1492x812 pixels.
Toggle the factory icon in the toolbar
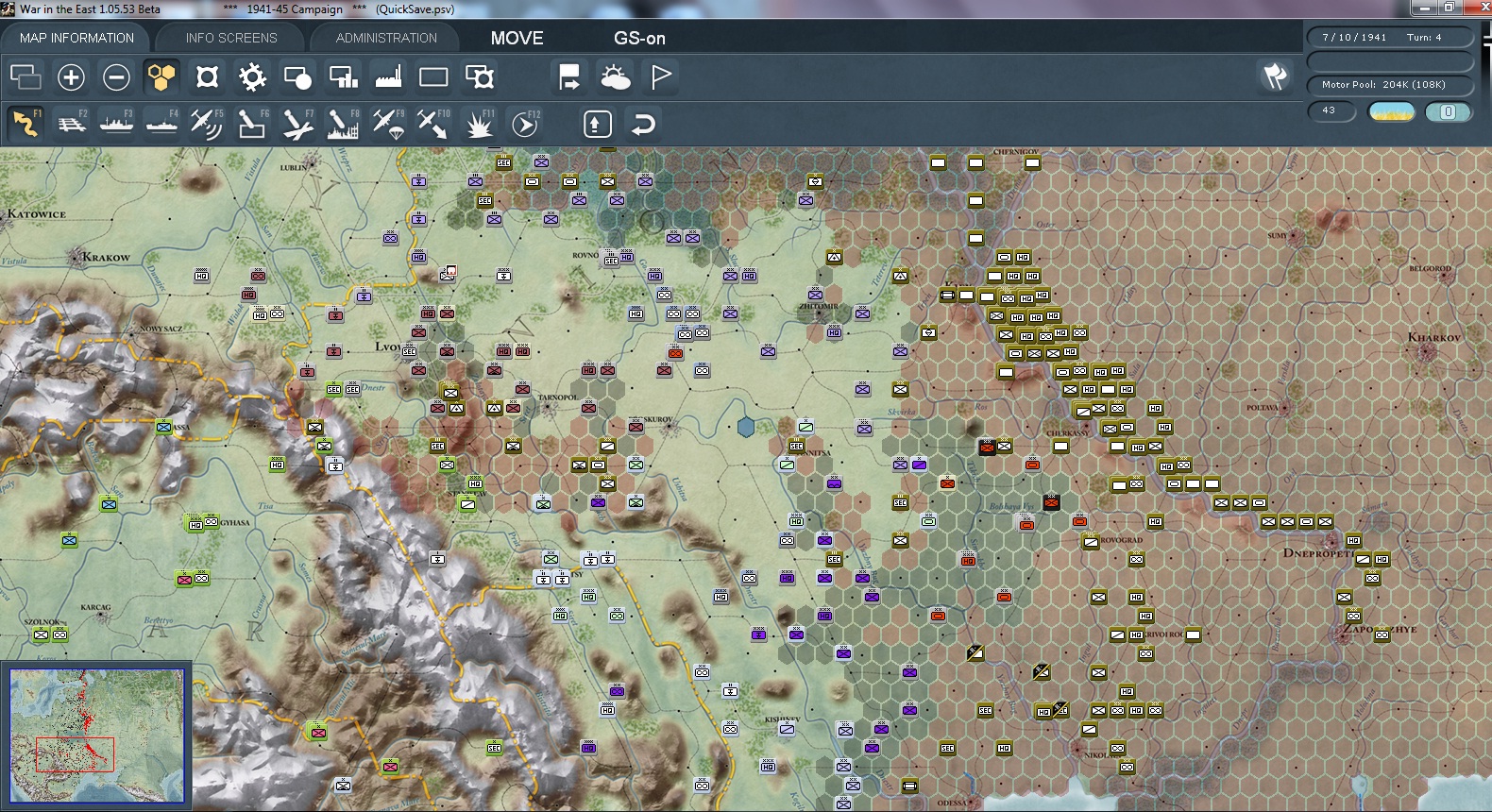pyautogui.click(x=388, y=76)
